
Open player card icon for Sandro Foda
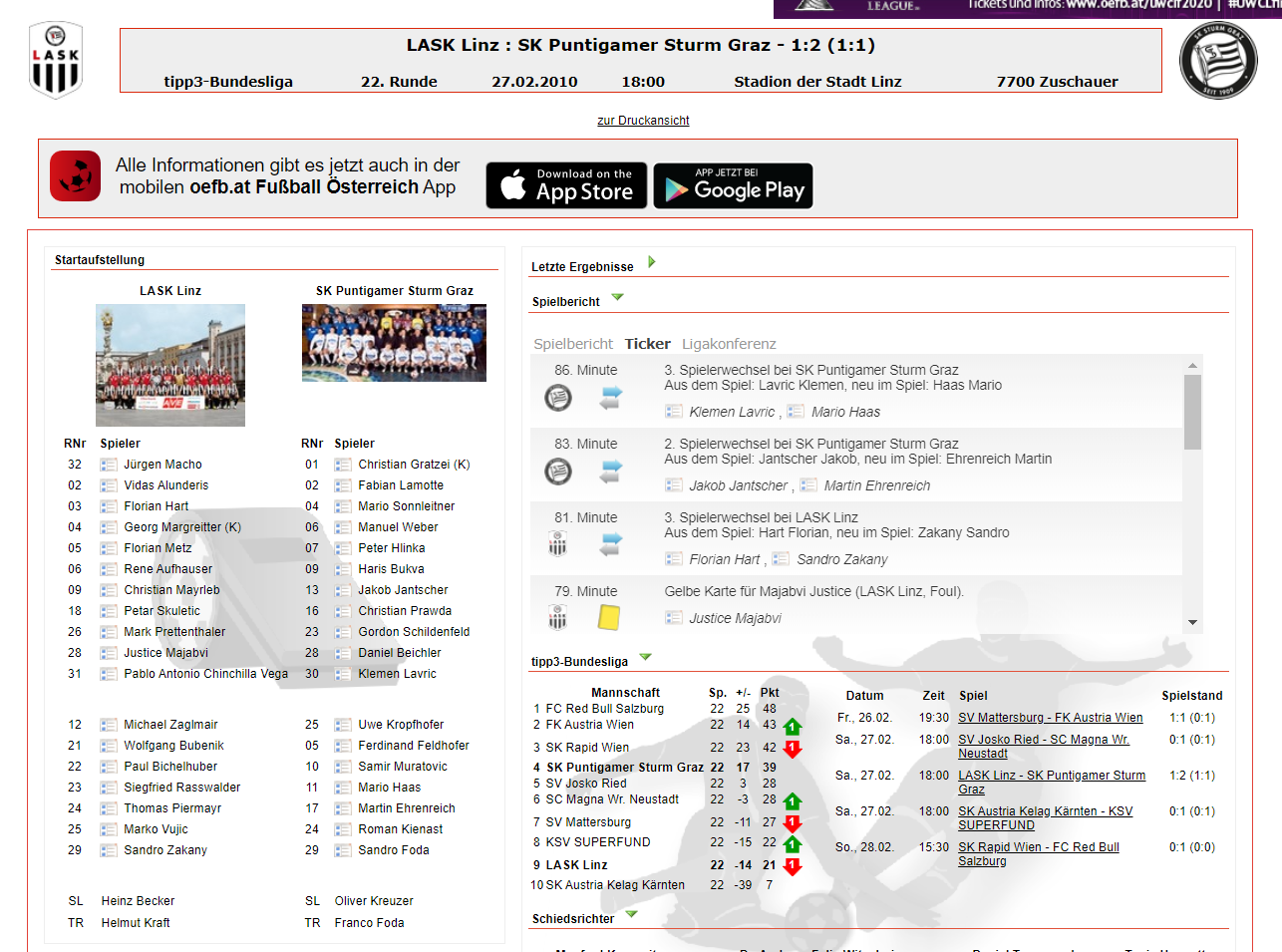[343, 850]
